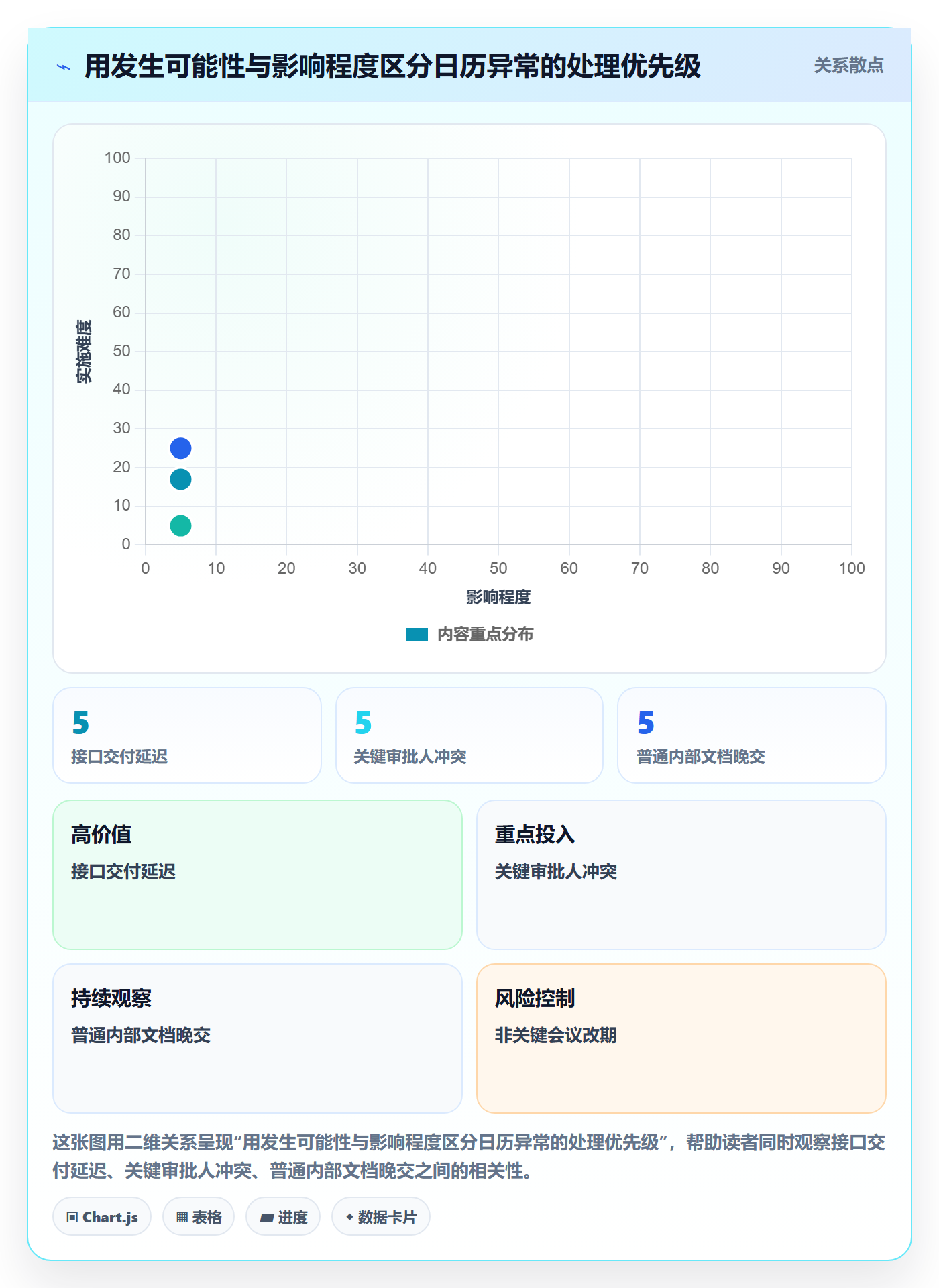Select the 关键审批人冲突 stat card

pos(469,735)
